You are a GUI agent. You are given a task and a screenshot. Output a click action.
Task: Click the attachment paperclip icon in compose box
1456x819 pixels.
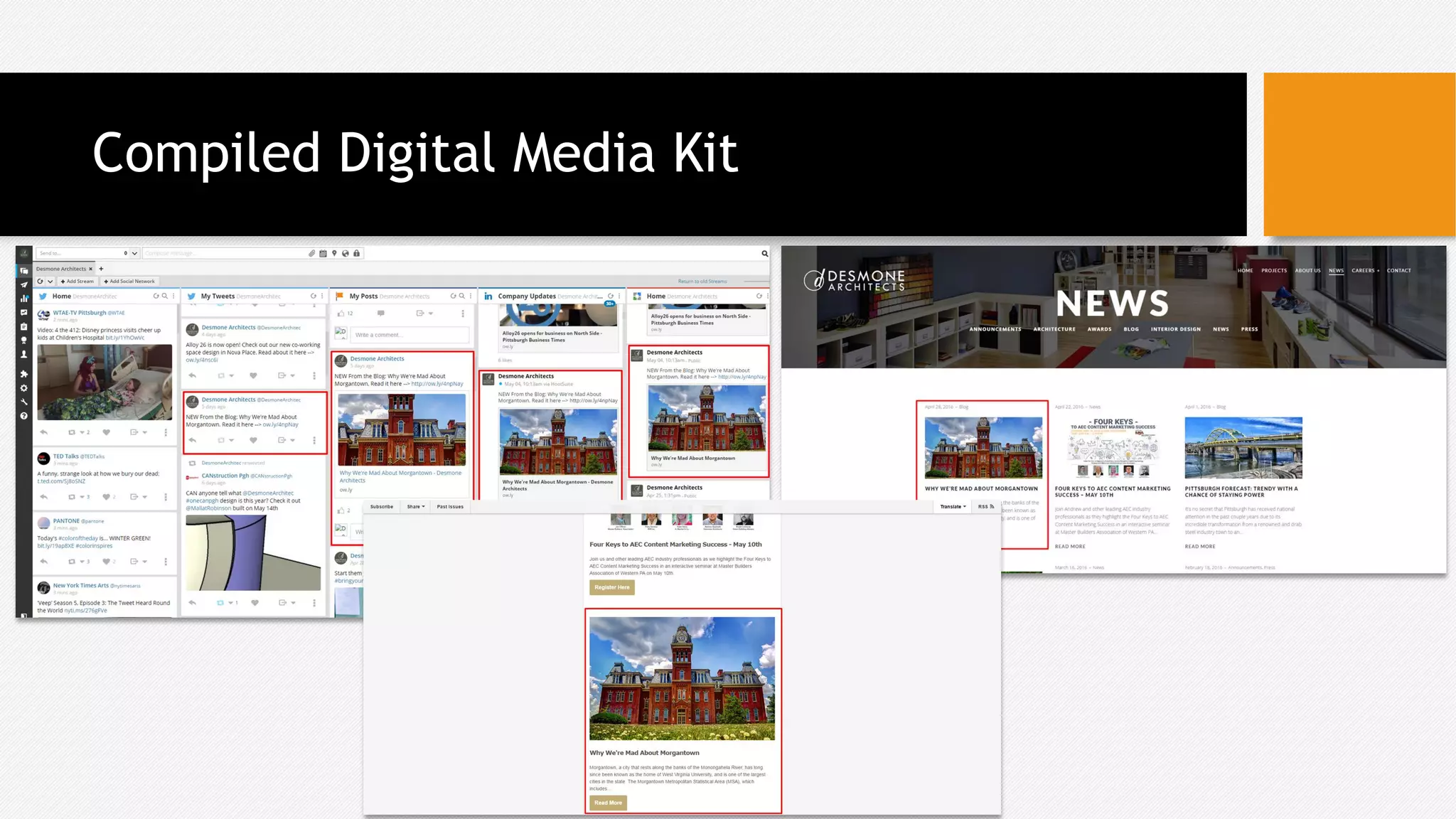(x=311, y=254)
